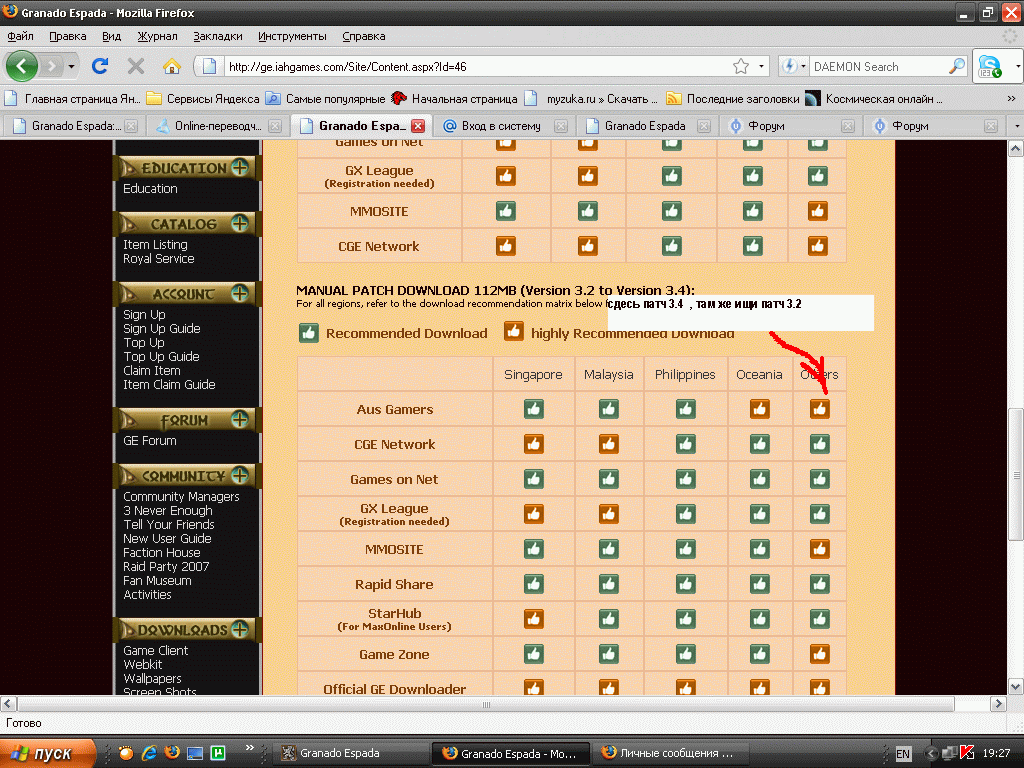Click the Stop loading X icon

coord(136,66)
